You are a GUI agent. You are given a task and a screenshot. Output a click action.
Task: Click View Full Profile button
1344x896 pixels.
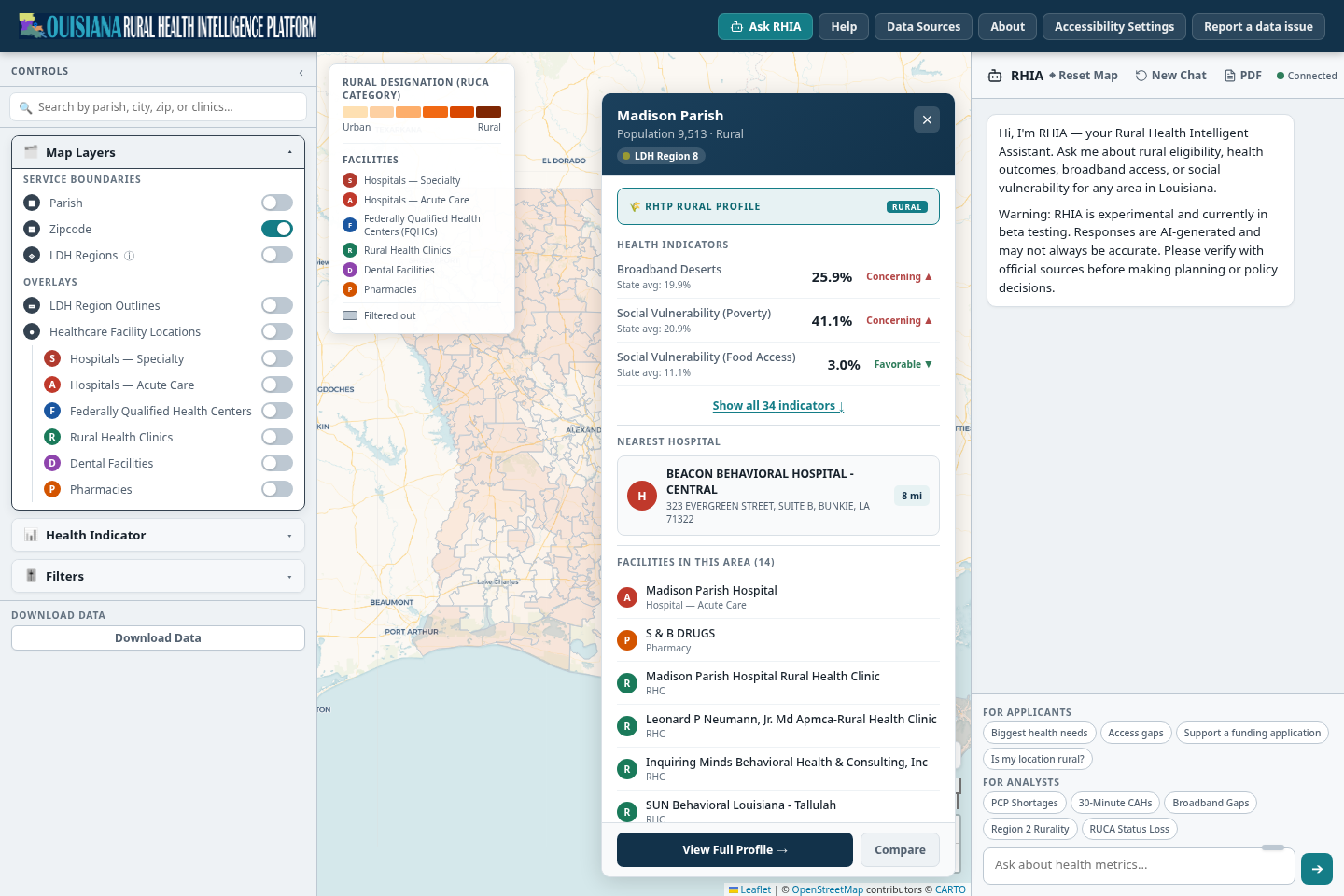[x=735, y=850]
